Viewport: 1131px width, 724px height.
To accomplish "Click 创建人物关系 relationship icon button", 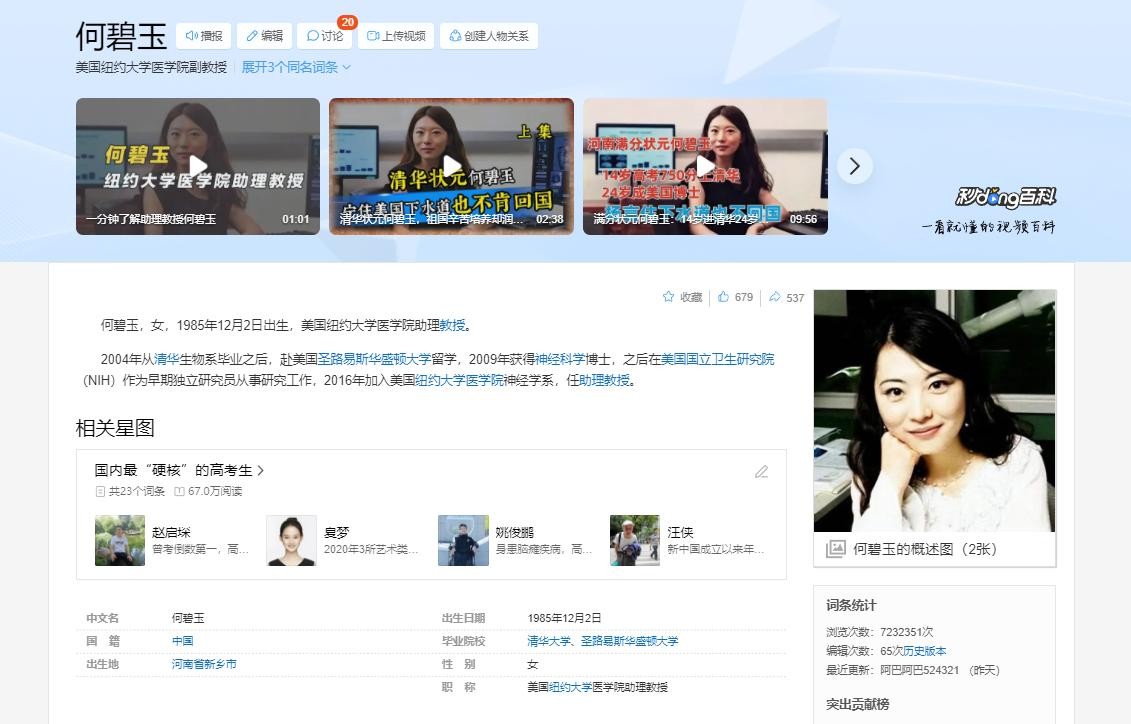I will coord(488,36).
